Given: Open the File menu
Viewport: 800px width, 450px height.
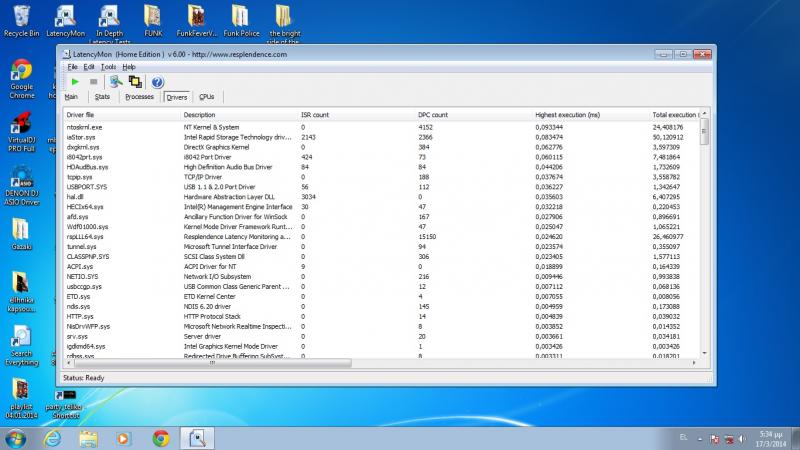Looking at the screenshot, I should [72, 66].
